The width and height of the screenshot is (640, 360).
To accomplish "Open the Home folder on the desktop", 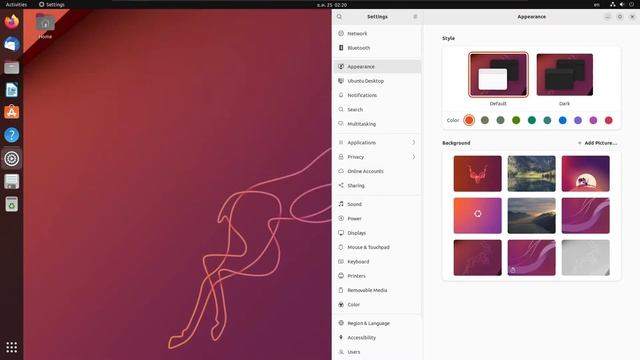I will (45, 26).
